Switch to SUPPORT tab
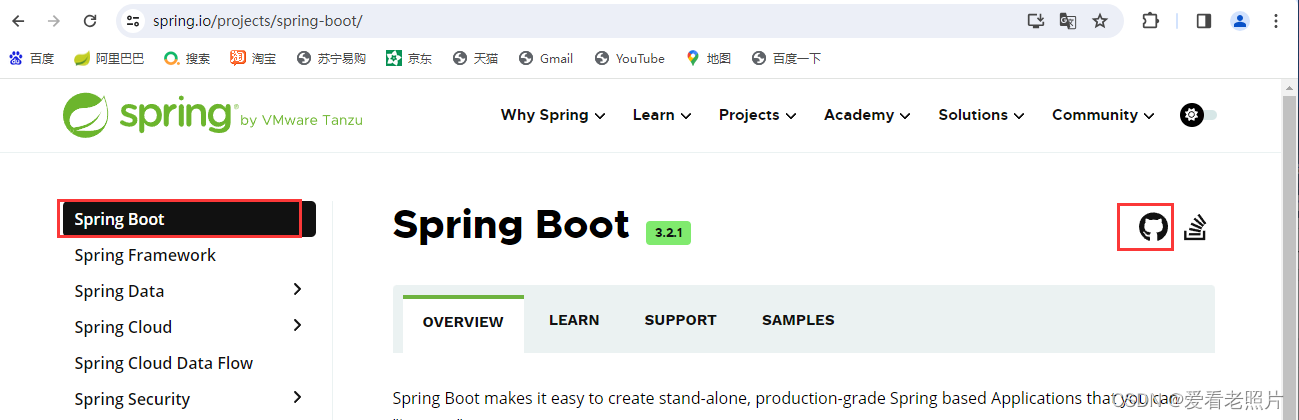 (x=680, y=320)
